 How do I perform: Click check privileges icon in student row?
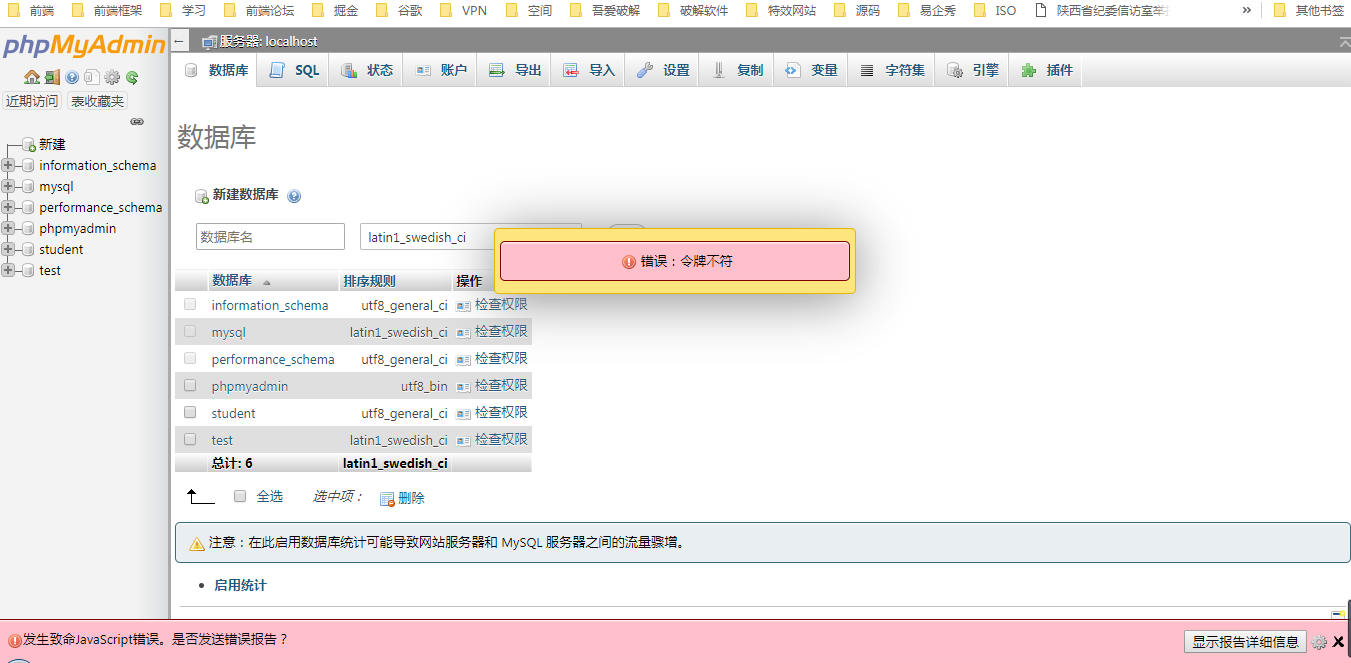[x=464, y=413]
